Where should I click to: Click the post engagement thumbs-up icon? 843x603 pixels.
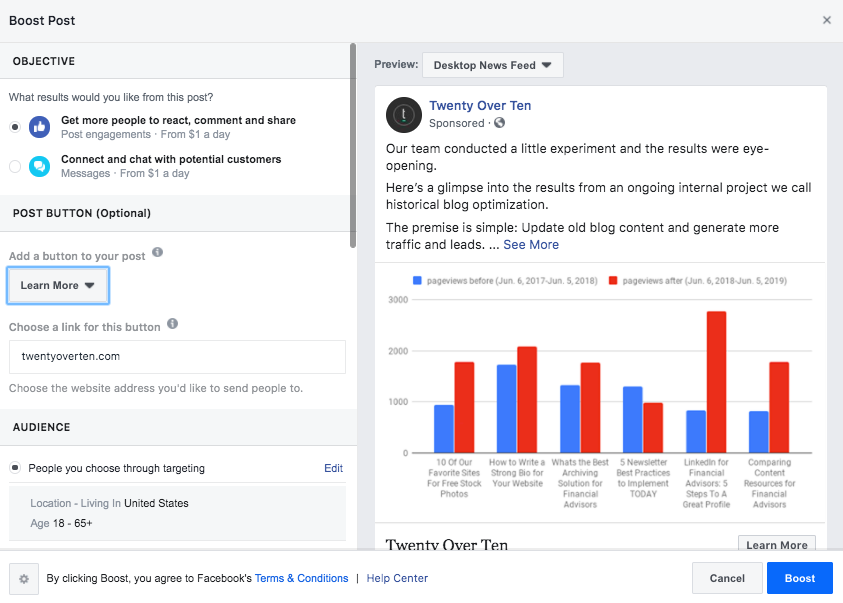[40, 127]
